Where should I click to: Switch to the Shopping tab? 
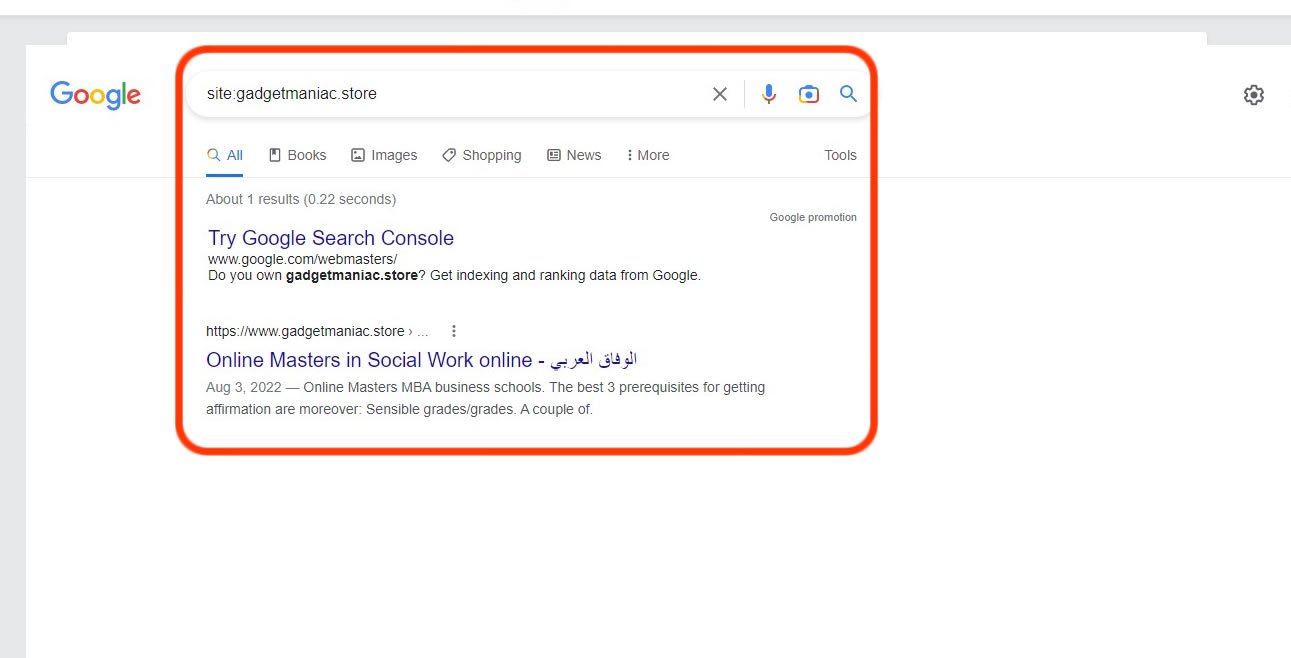click(481, 155)
